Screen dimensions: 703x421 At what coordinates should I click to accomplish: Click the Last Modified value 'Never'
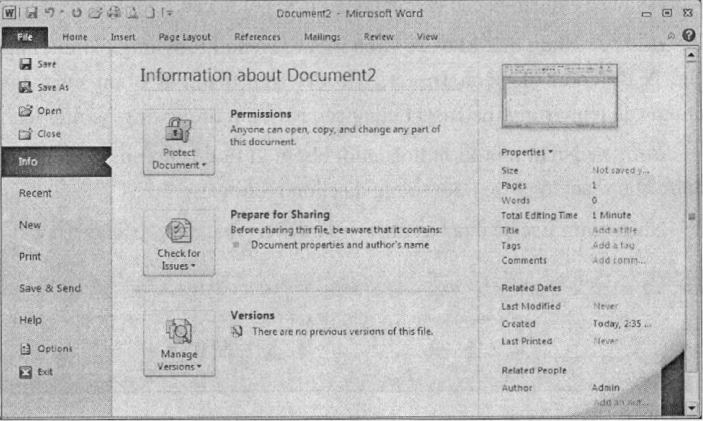click(605, 306)
